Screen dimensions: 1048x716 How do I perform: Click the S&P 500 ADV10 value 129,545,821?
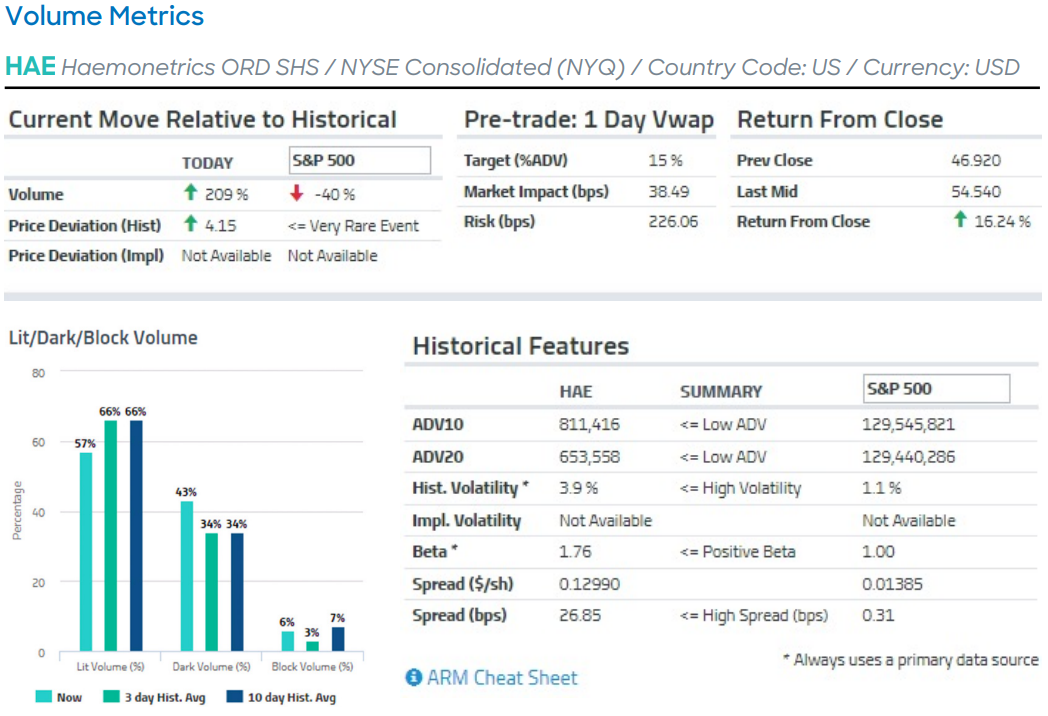[x=908, y=425]
